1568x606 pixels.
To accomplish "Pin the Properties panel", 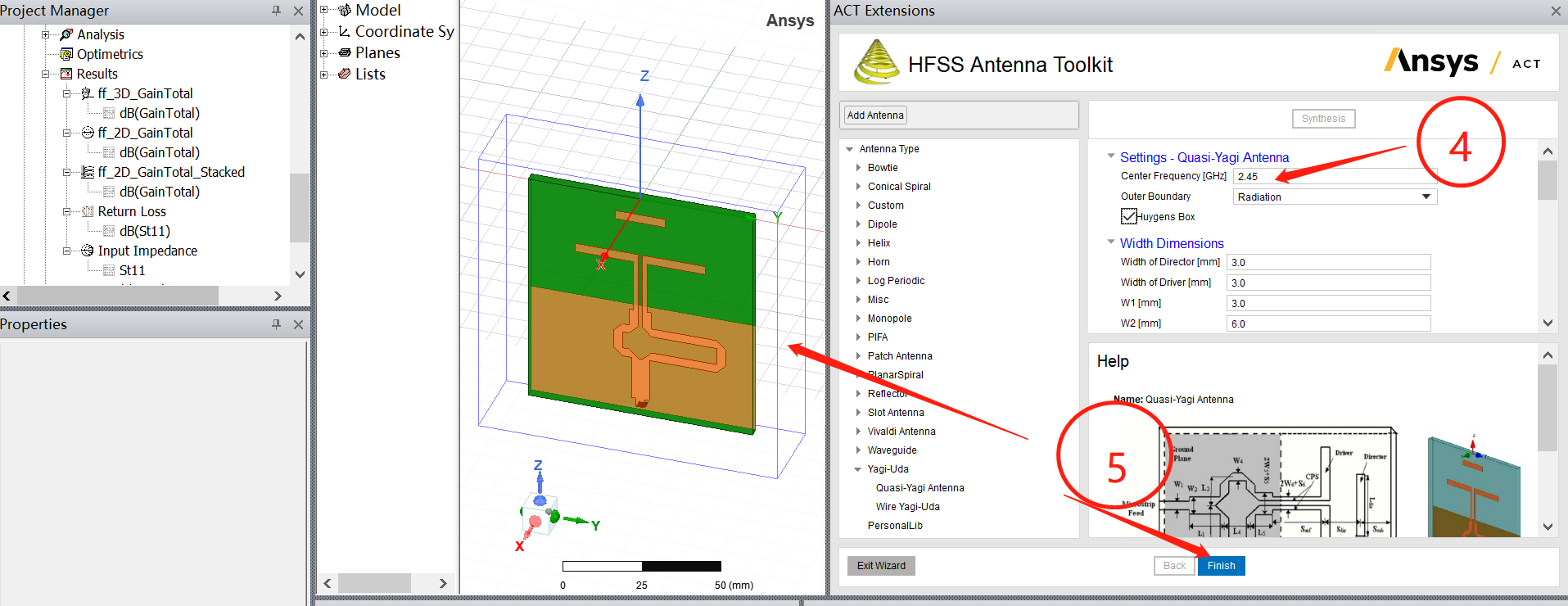I will [276, 324].
